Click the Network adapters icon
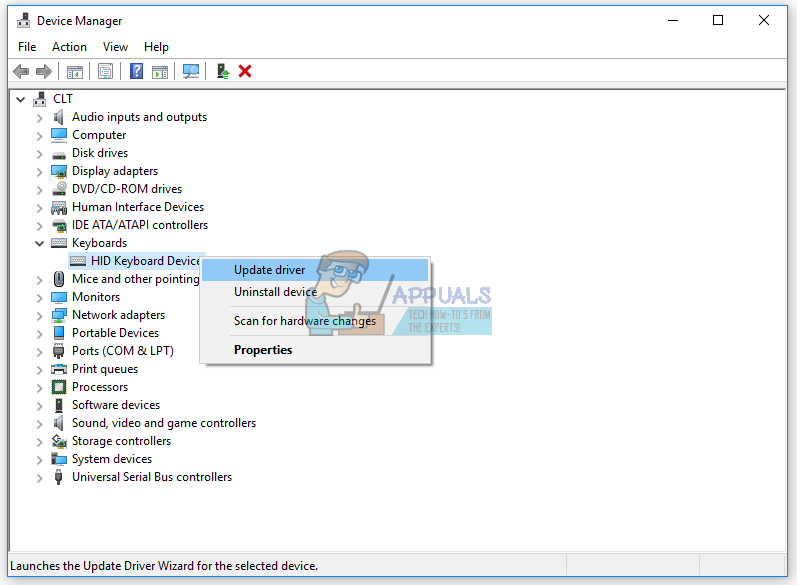This screenshot has height=585, width=797. [x=59, y=315]
